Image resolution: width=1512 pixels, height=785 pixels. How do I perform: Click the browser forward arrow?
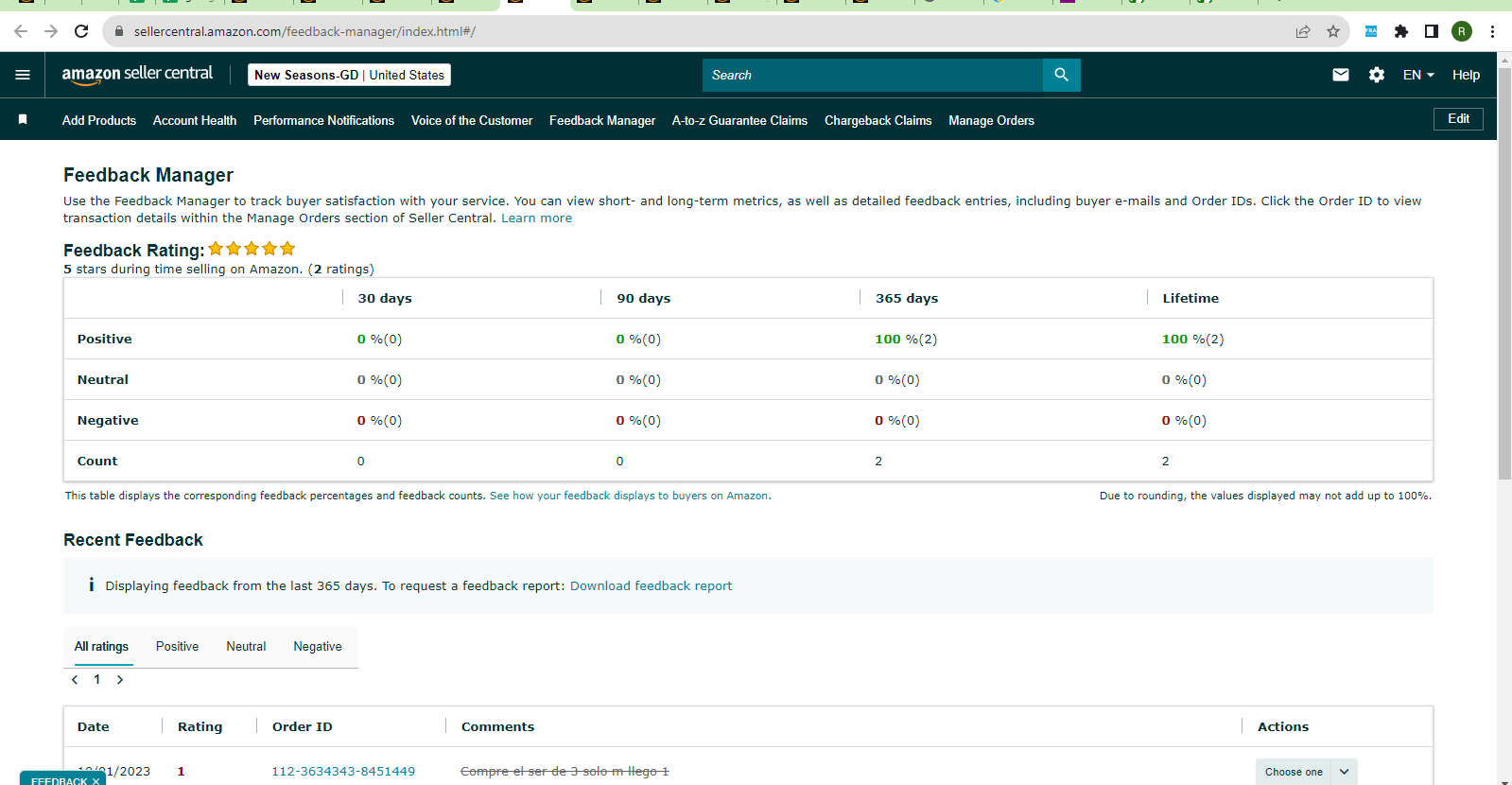(51, 31)
